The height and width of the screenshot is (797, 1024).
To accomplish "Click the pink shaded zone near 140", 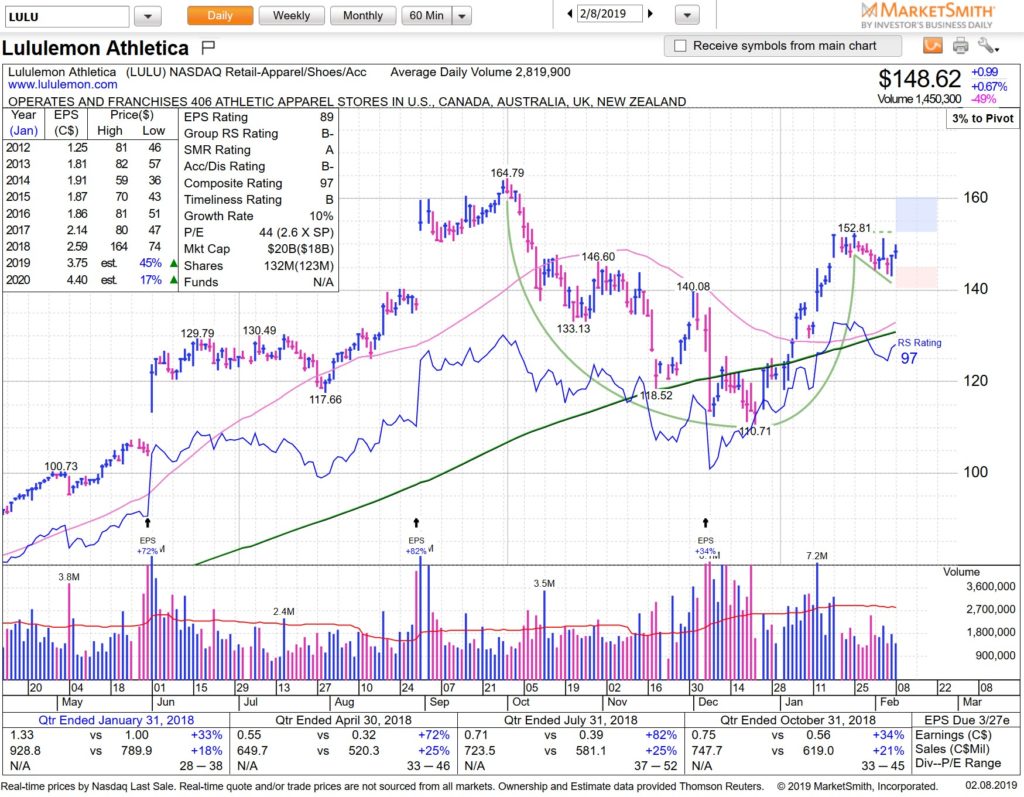I will (916, 278).
